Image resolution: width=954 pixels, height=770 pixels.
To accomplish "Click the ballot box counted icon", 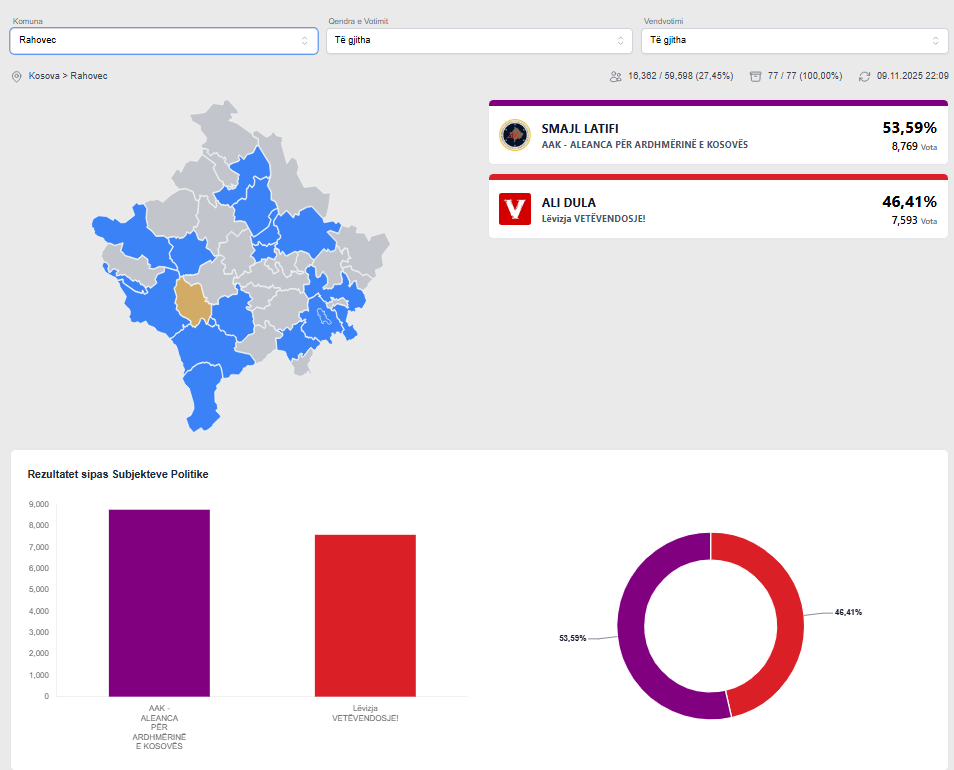I will pos(756,76).
